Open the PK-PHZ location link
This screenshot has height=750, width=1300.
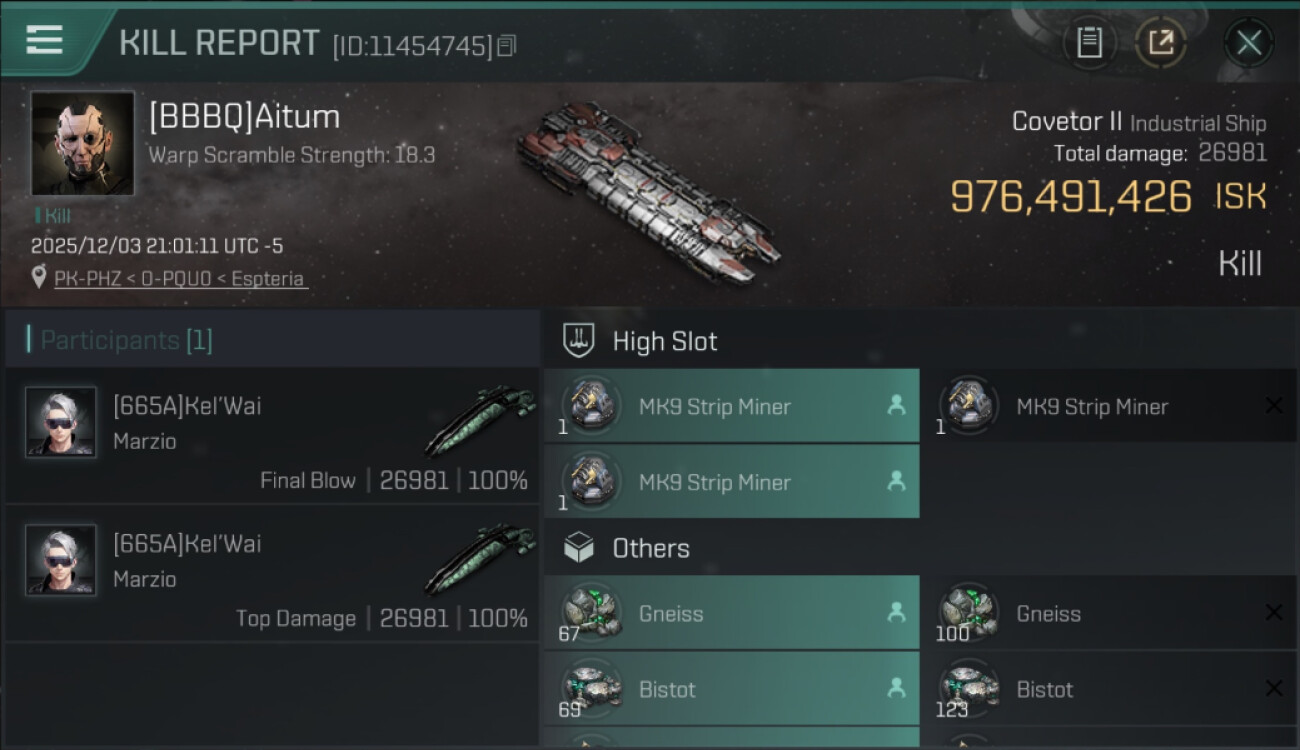[180, 279]
